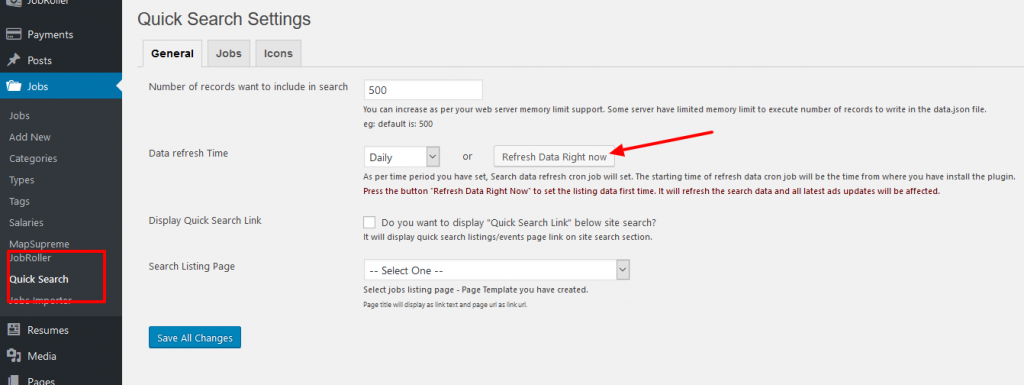
Task: Click the 'Select jobs listing page' hint text
Action: point(475,290)
